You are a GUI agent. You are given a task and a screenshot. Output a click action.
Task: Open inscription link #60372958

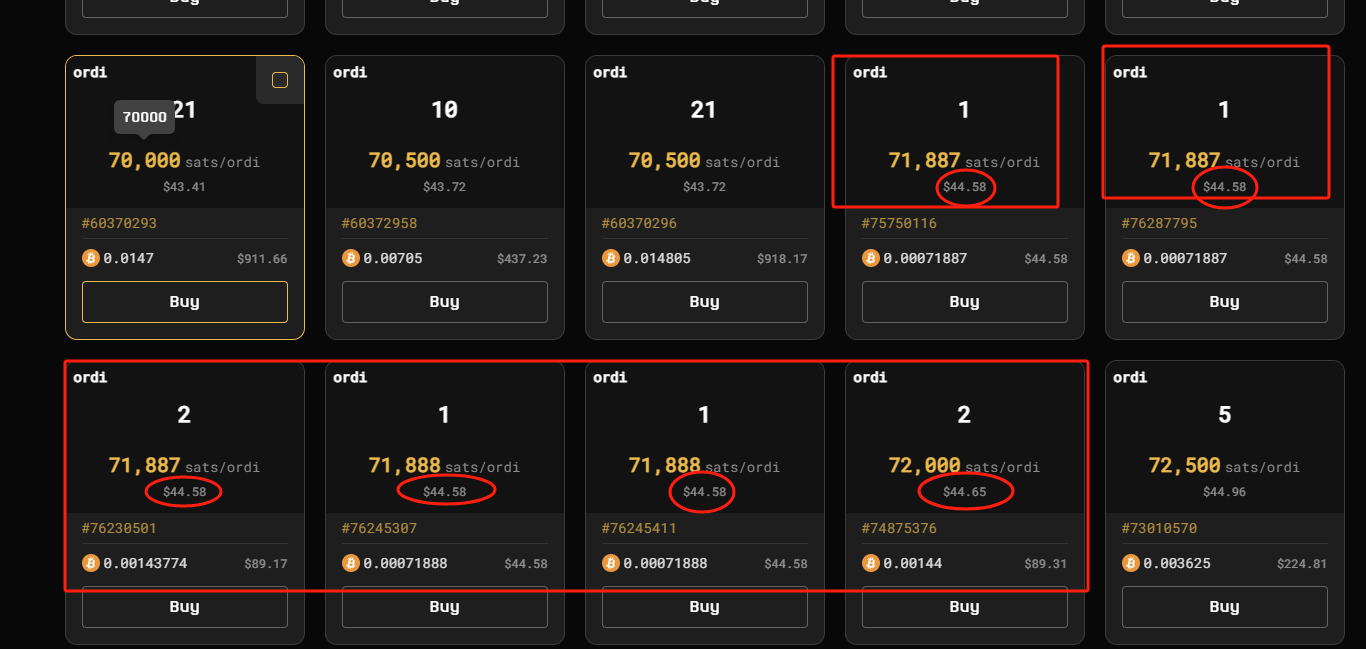[379, 223]
